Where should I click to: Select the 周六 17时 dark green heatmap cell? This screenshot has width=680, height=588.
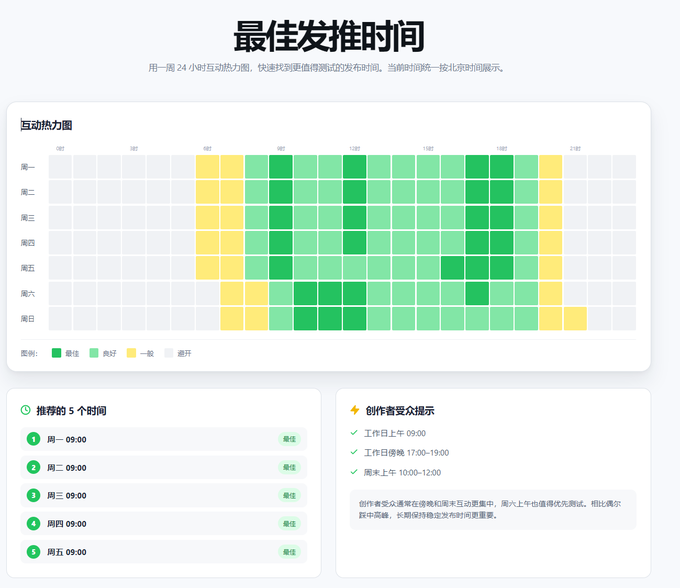[477, 294]
